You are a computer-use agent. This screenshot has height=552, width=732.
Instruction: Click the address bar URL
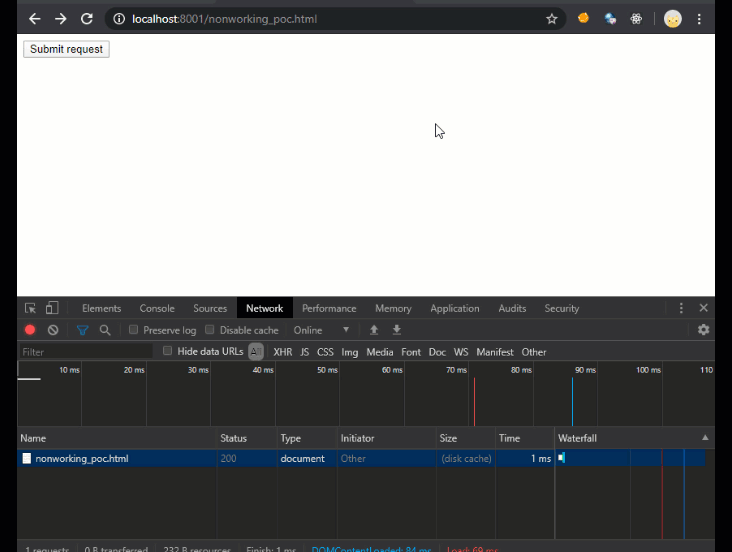click(224, 19)
